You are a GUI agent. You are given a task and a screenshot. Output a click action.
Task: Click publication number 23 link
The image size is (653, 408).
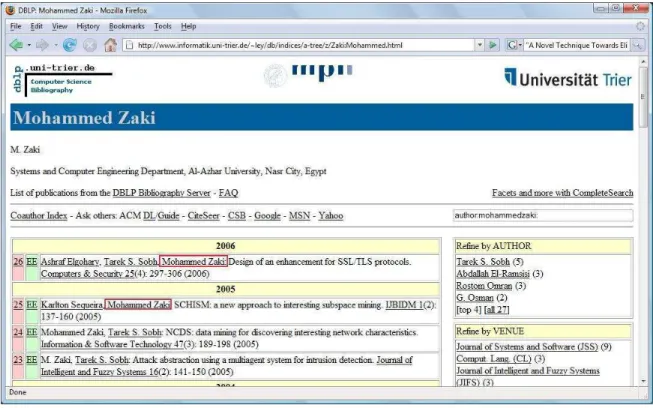tap(18, 359)
